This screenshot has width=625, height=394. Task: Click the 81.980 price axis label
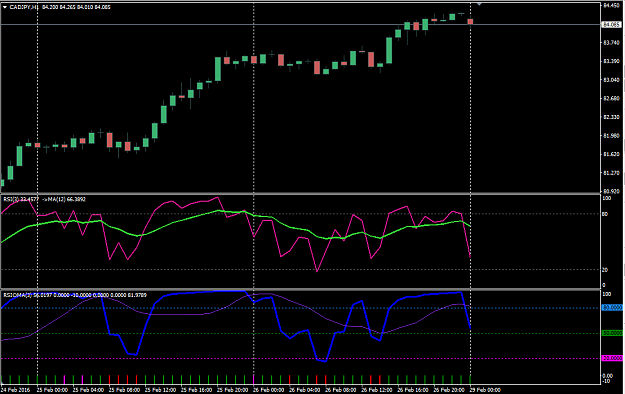point(611,136)
